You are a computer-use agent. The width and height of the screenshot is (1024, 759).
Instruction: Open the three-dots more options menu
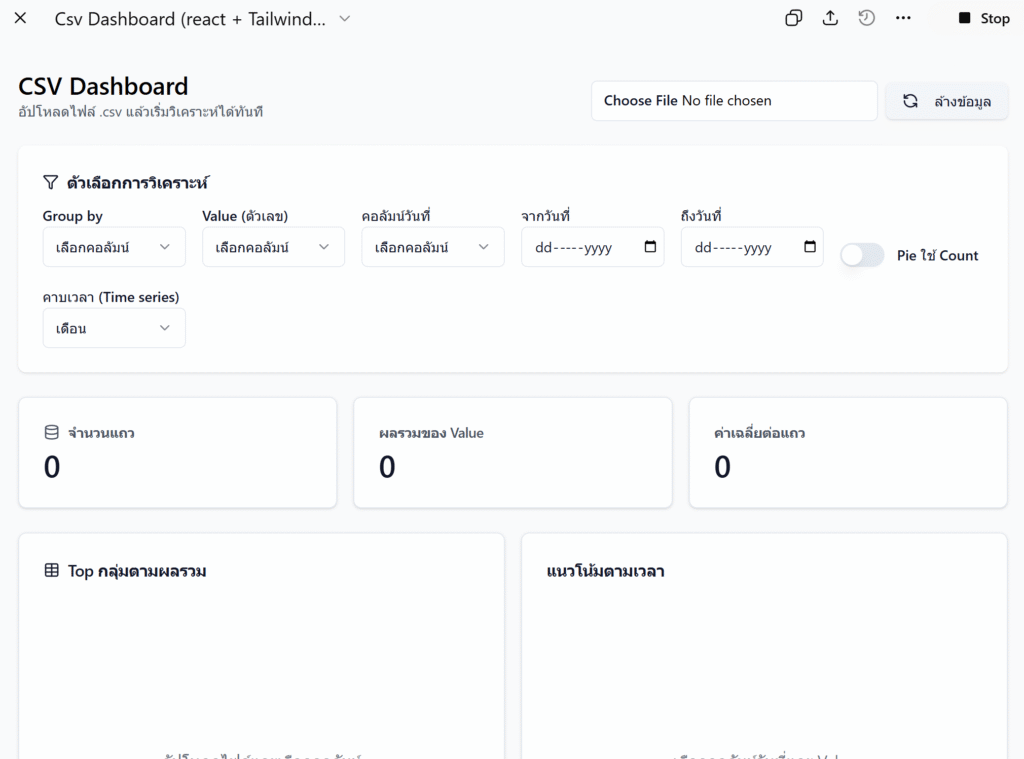coord(903,18)
